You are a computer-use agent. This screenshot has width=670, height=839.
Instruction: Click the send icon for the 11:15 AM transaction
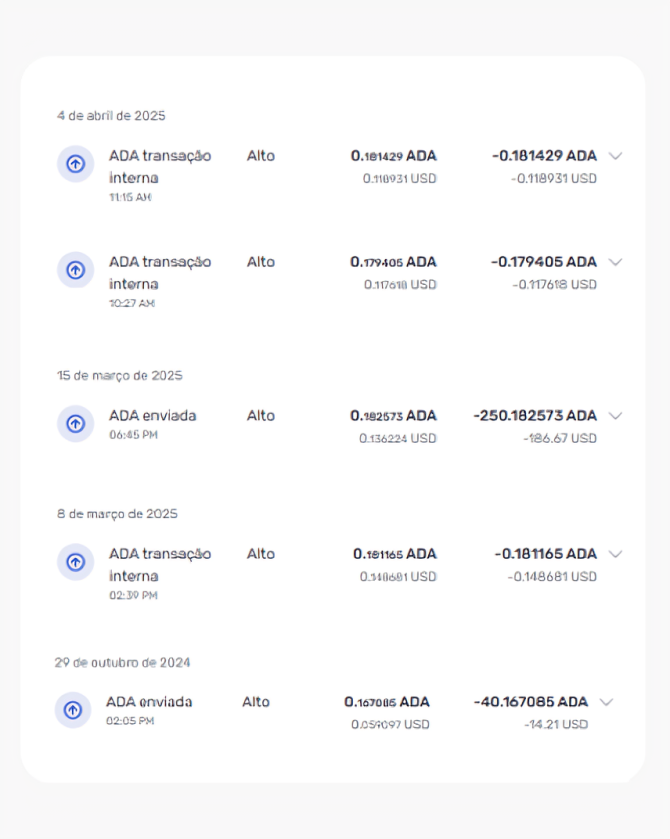(75, 163)
